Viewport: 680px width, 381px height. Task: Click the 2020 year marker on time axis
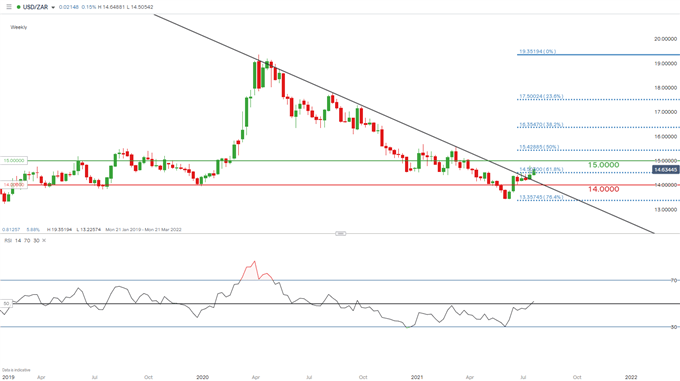pos(203,377)
